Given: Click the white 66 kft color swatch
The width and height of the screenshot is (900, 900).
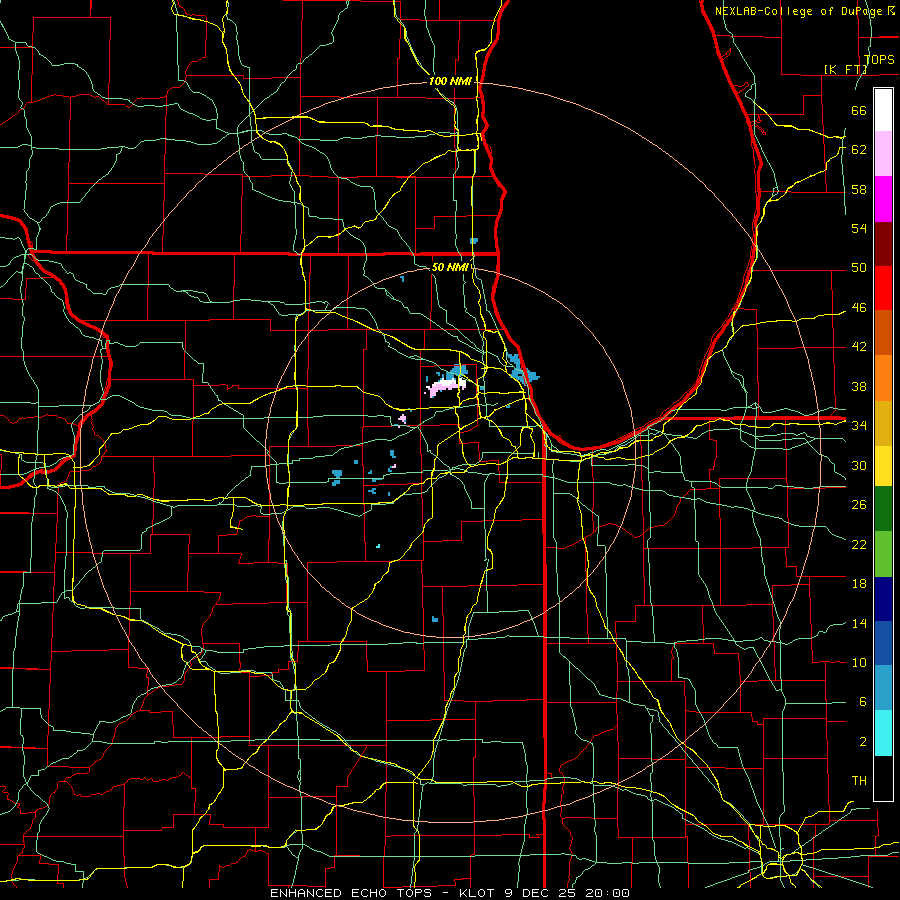Looking at the screenshot, I should [883, 110].
